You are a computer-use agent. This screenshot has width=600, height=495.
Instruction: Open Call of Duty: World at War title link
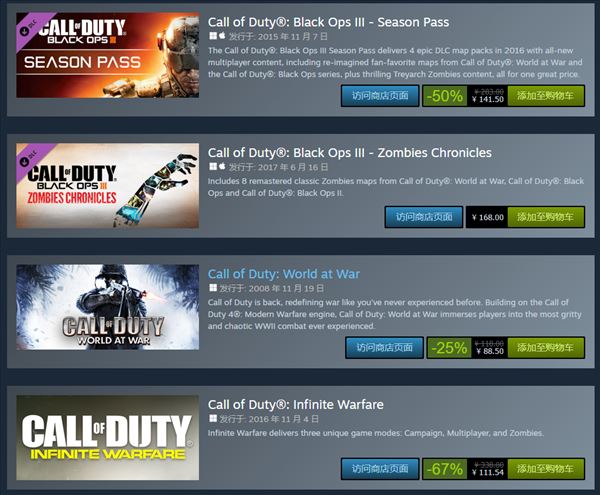pyautogui.click(x=284, y=274)
